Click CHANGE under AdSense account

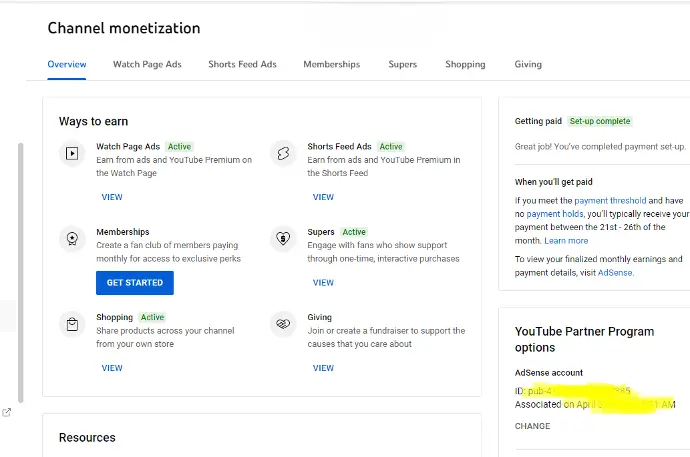click(x=532, y=426)
